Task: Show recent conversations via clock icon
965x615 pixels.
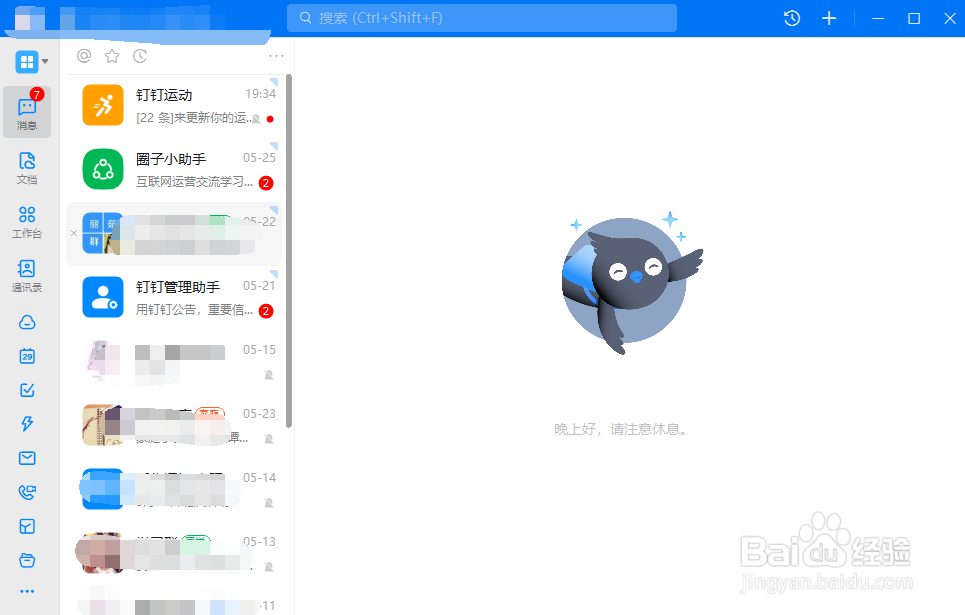Action: [140, 56]
